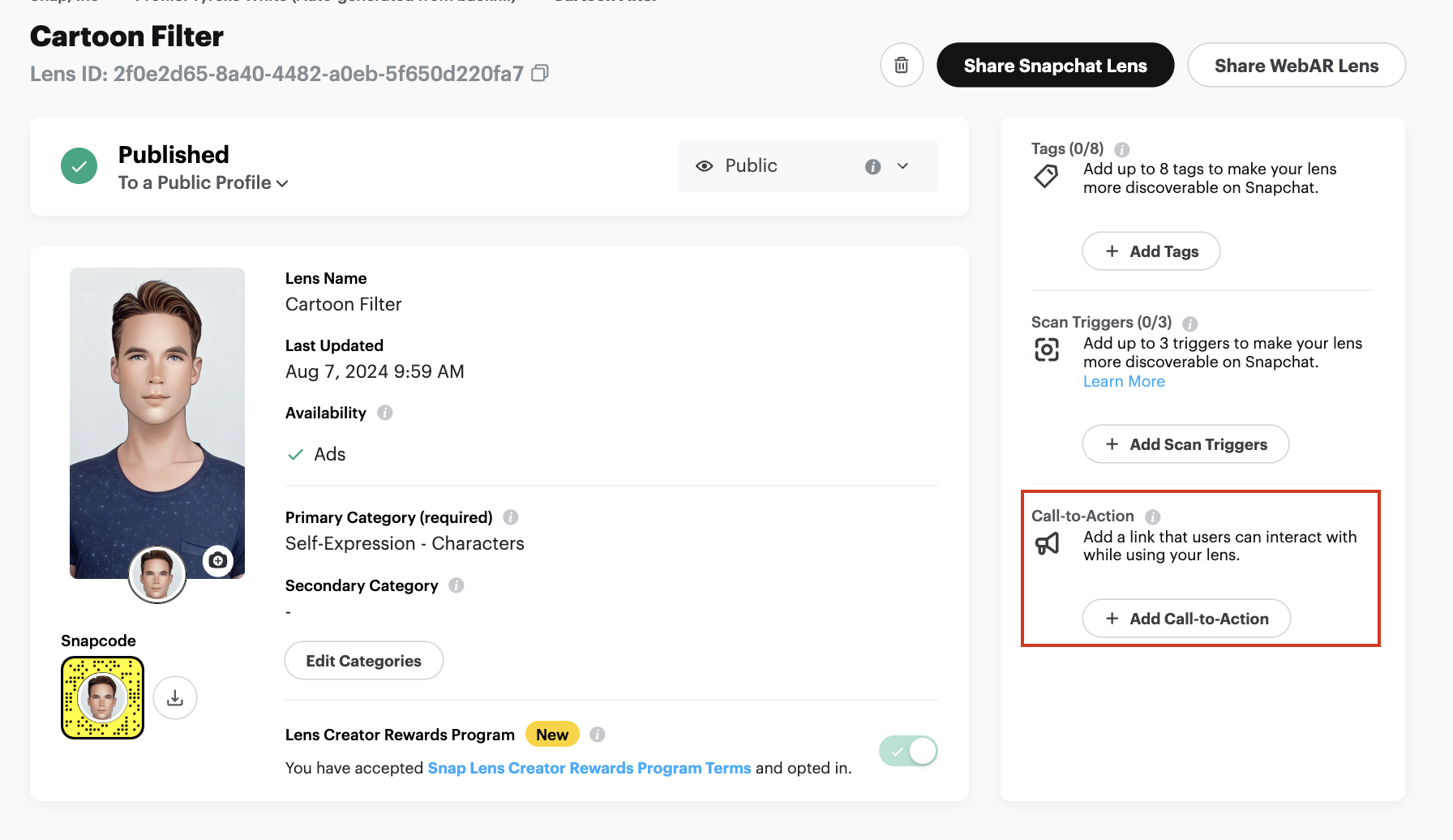The height and width of the screenshot is (840, 1453).
Task: Open the Public visibility dropdown
Action: [902, 166]
